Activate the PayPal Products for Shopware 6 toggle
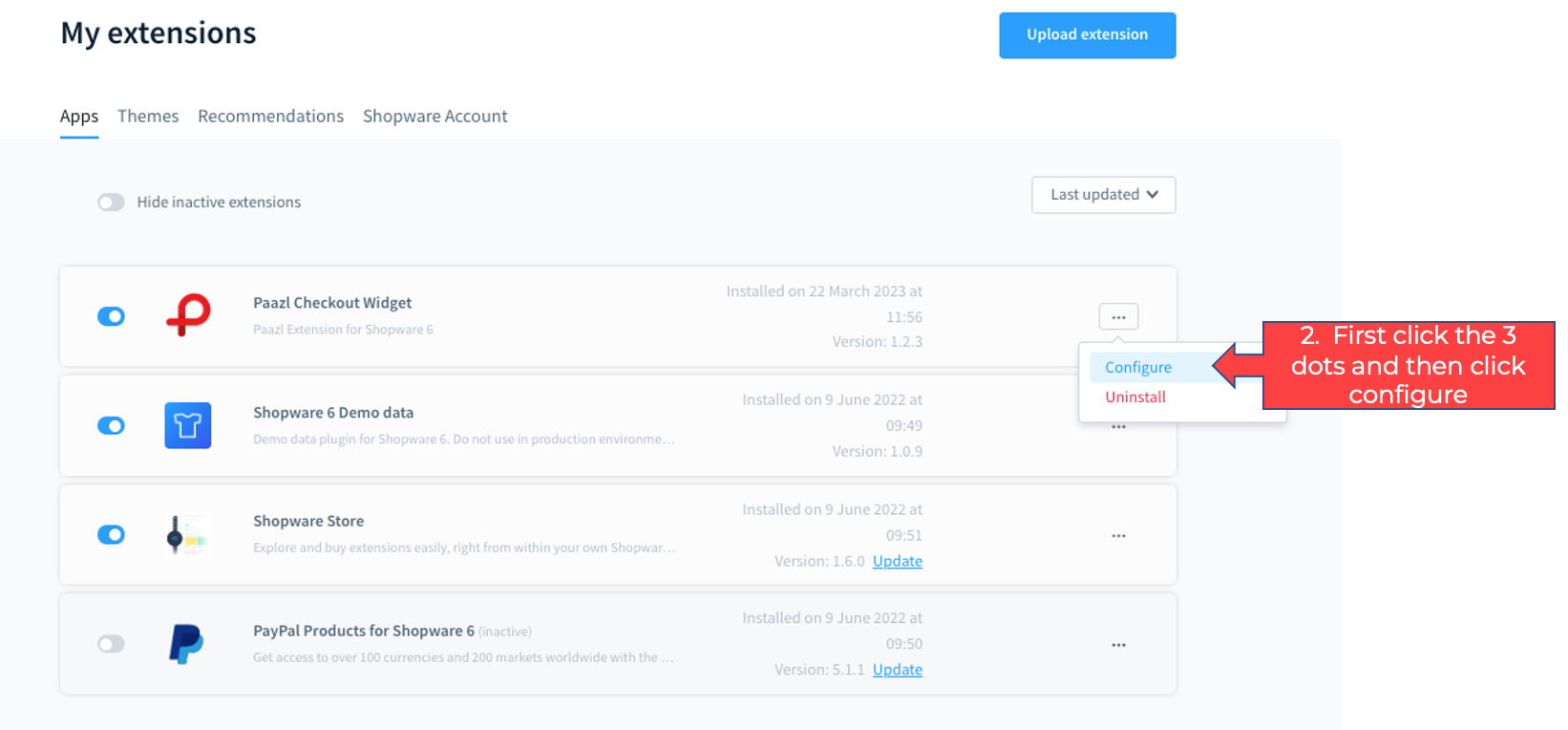The image size is (1568, 730). tap(111, 644)
